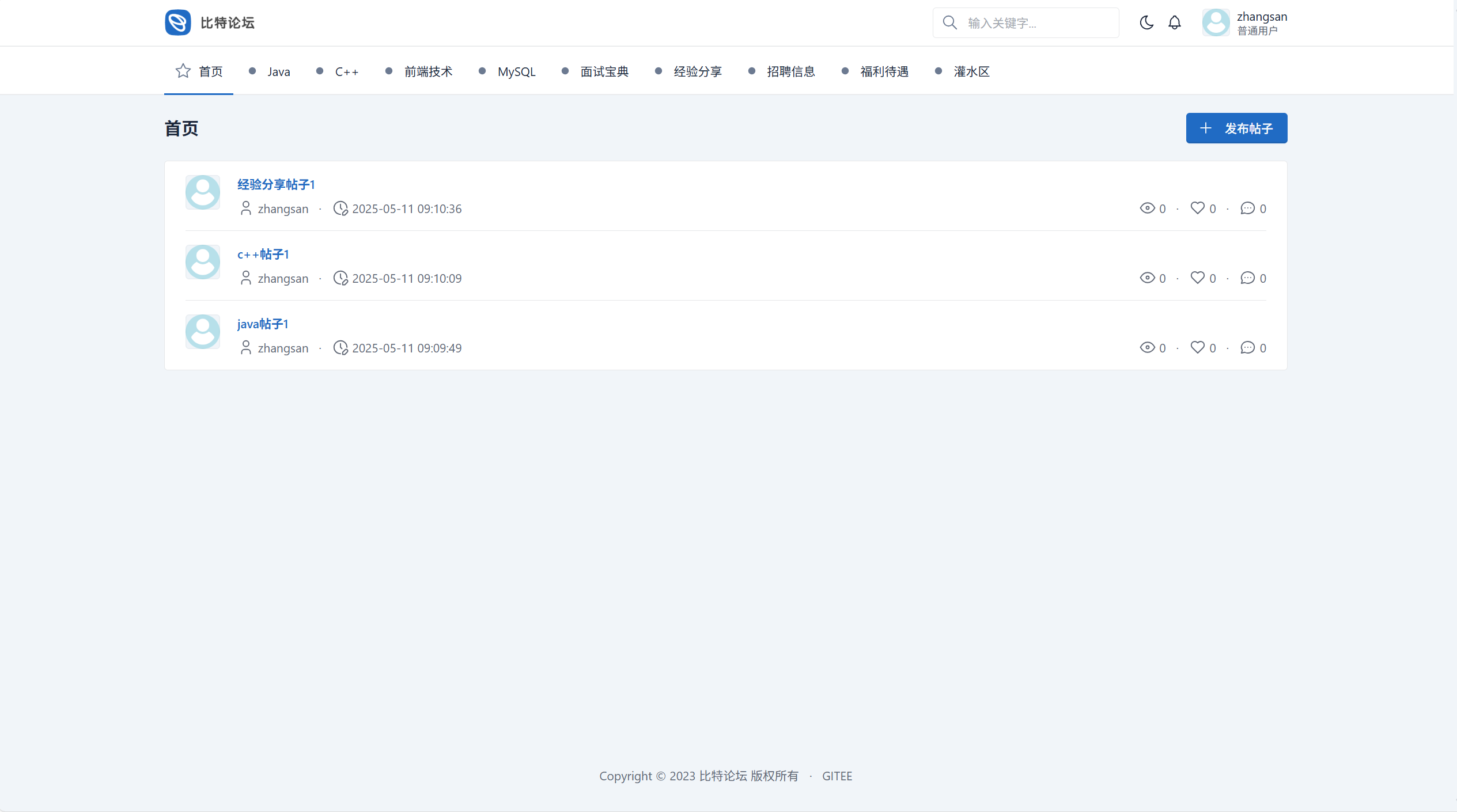Click the 首页 star icon
The height and width of the screenshot is (812, 1457).
pos(183,71)
